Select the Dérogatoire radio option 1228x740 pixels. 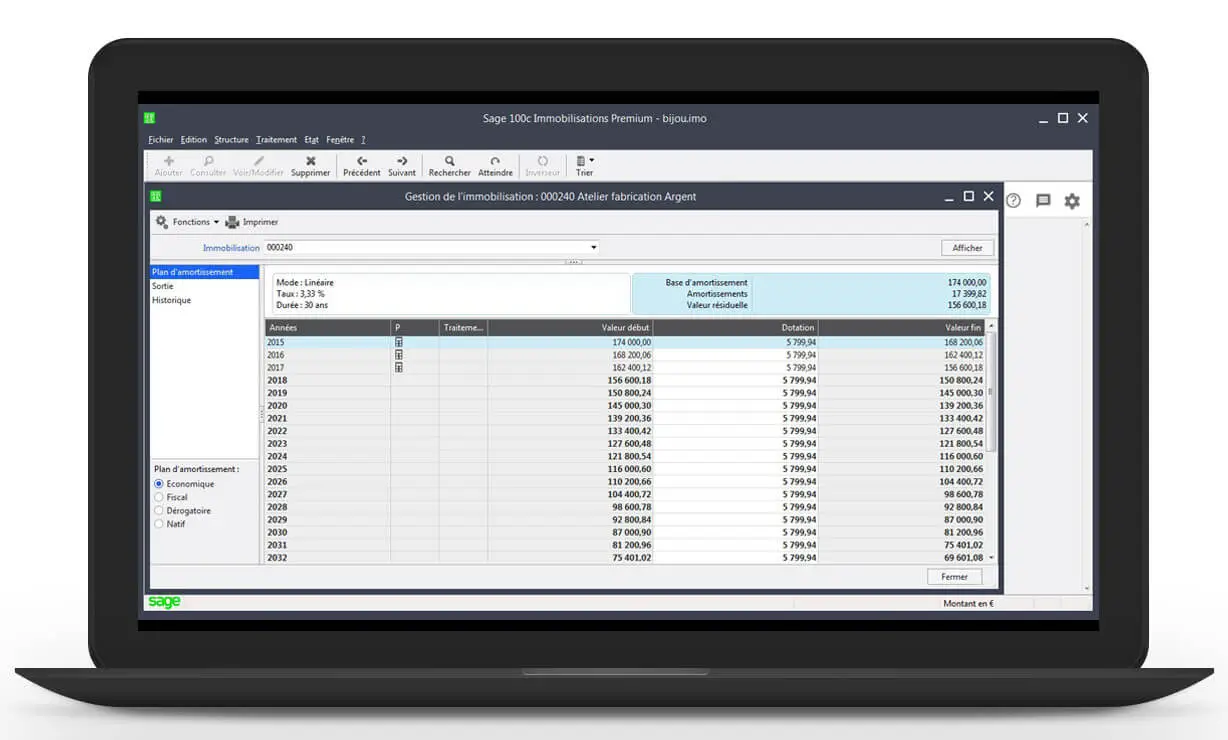[159, 511]
